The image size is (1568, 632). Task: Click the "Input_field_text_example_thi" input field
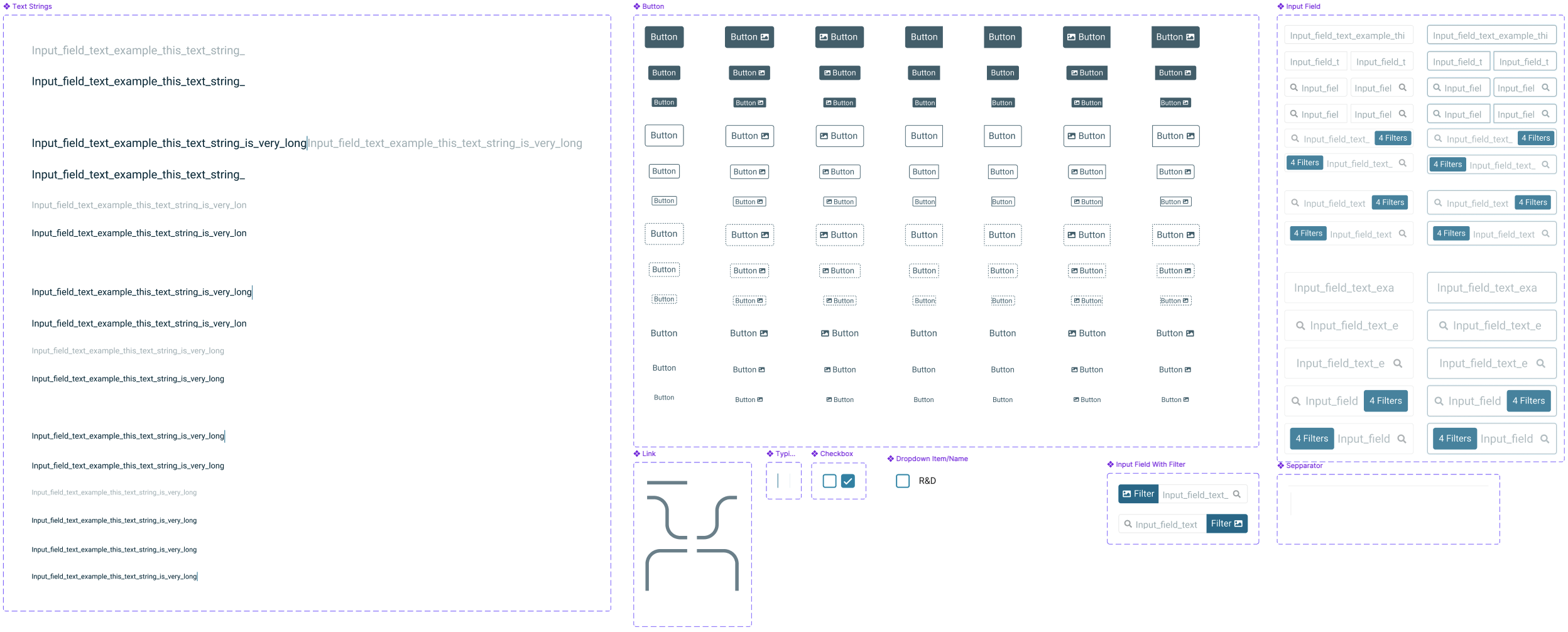1349,35
